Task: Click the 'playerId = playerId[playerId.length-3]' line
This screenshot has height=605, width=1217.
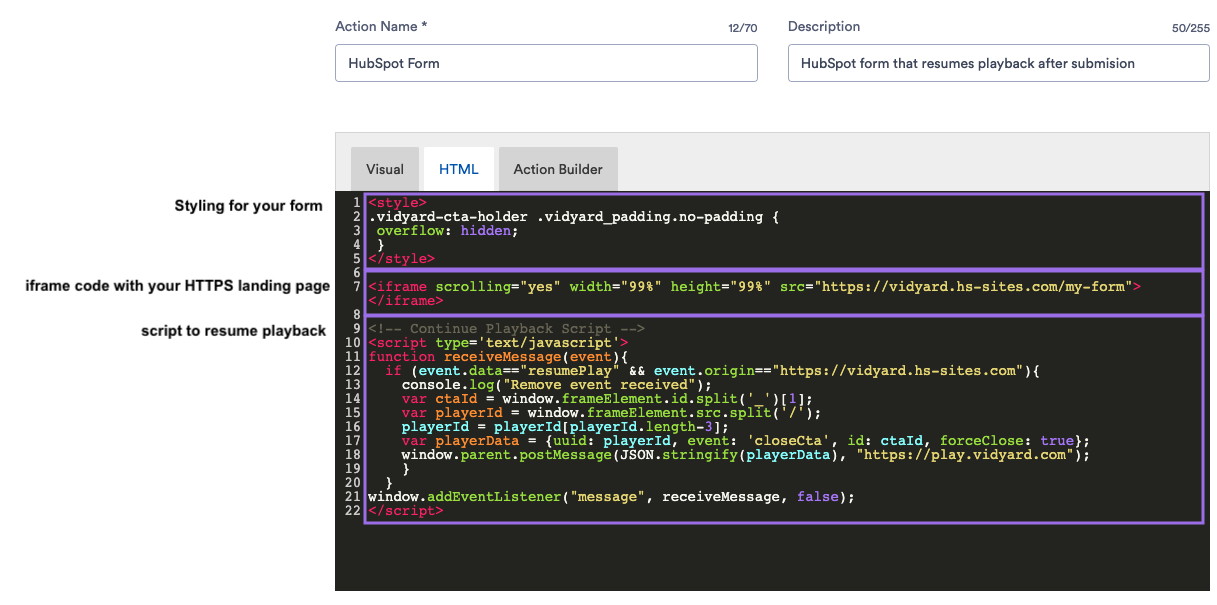Action: tap(565, 427)
